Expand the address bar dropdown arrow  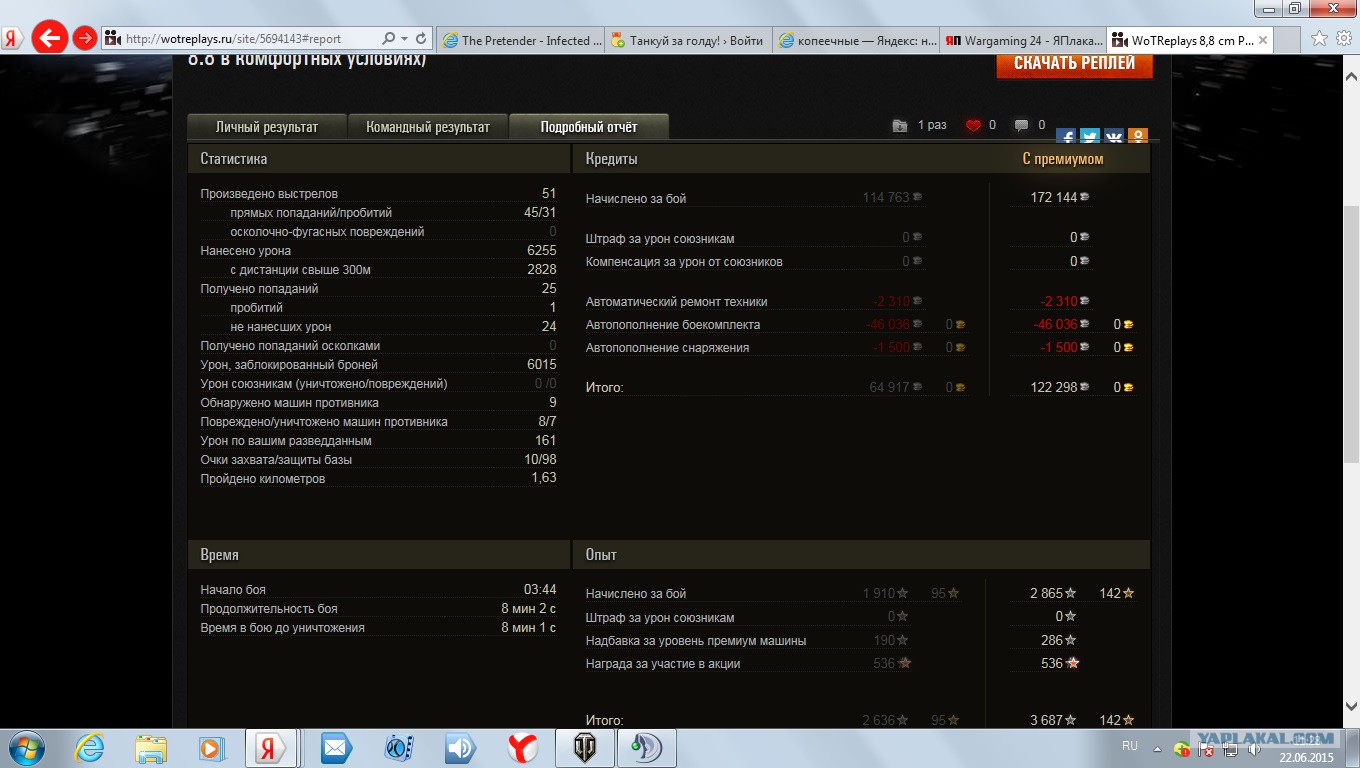click(404, 39)
